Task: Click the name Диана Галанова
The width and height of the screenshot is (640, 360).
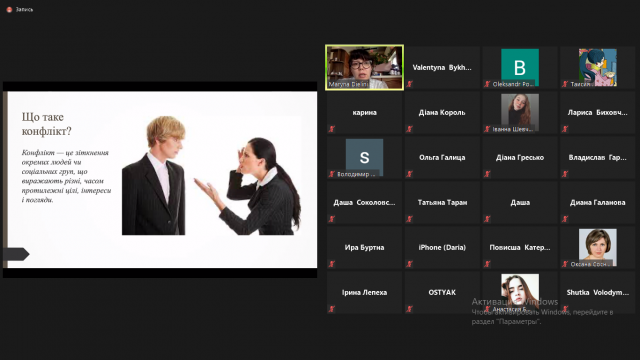Action: [598, 202]
